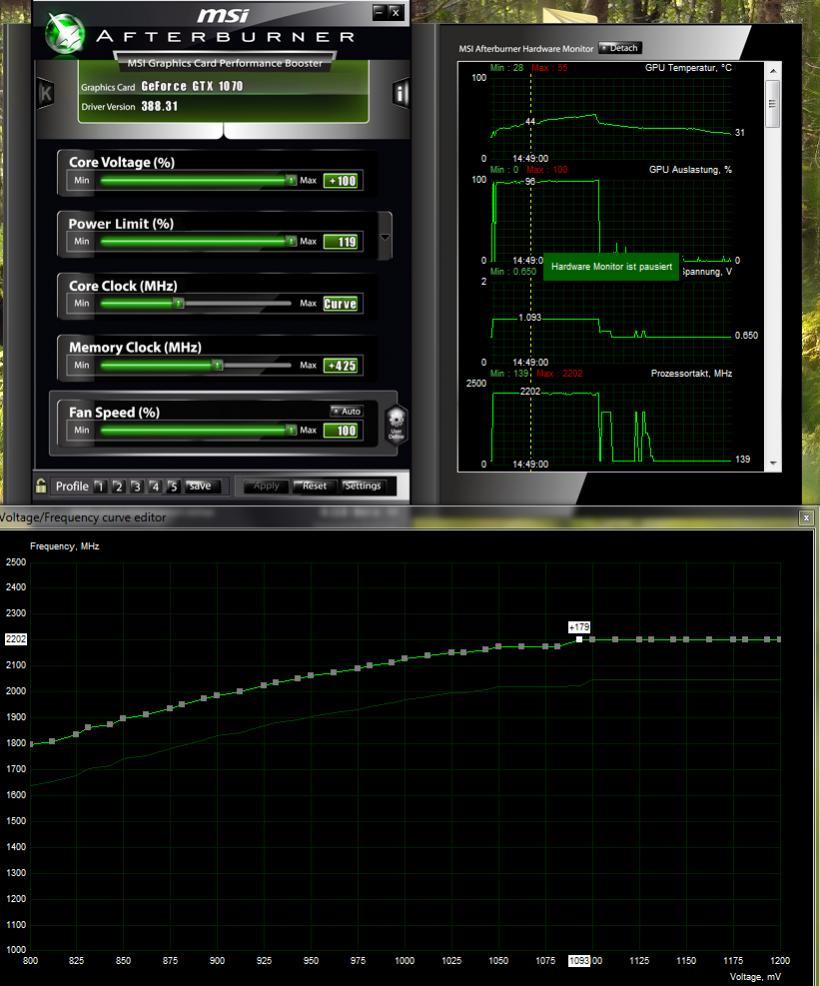Toggle the profile lock padlock icon

tap(41, 485)
